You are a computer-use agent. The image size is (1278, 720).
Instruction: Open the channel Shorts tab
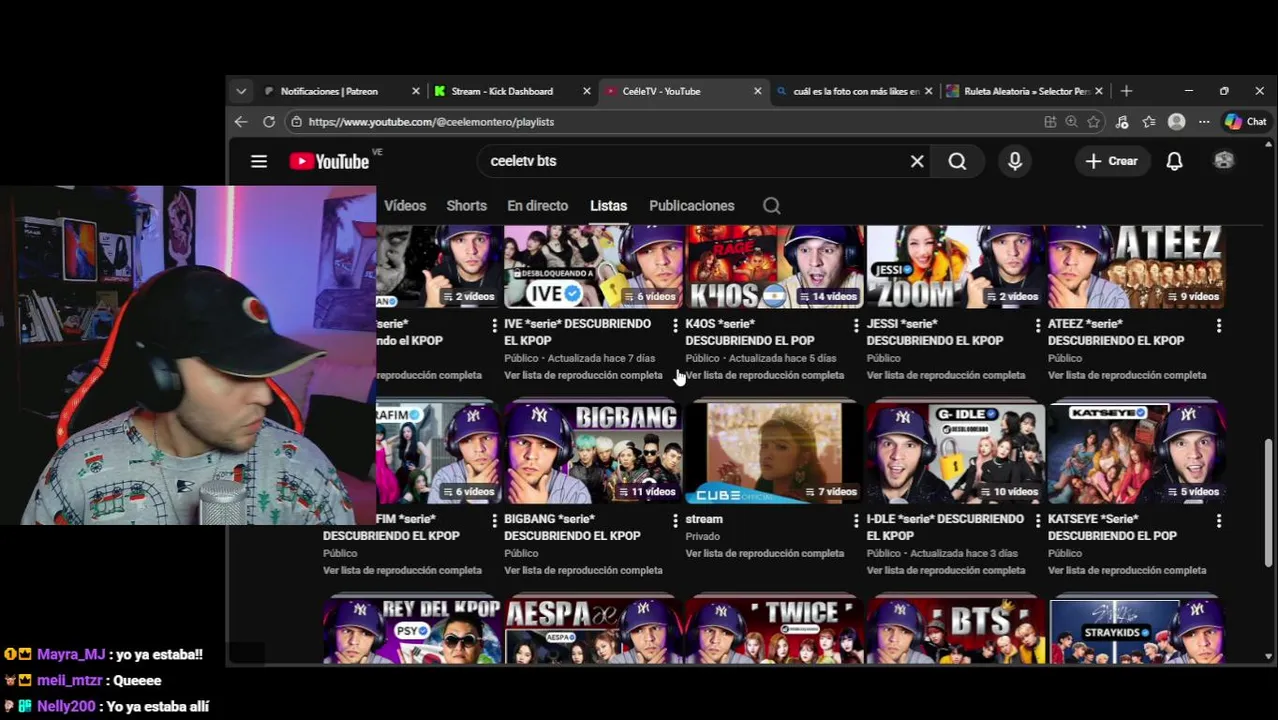(466, 206)
